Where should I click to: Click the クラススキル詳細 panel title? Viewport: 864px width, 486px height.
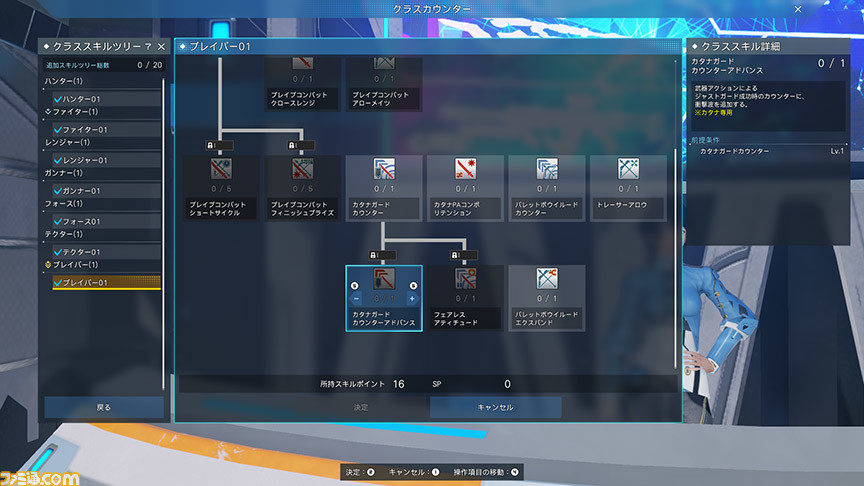tap(741, 47)
